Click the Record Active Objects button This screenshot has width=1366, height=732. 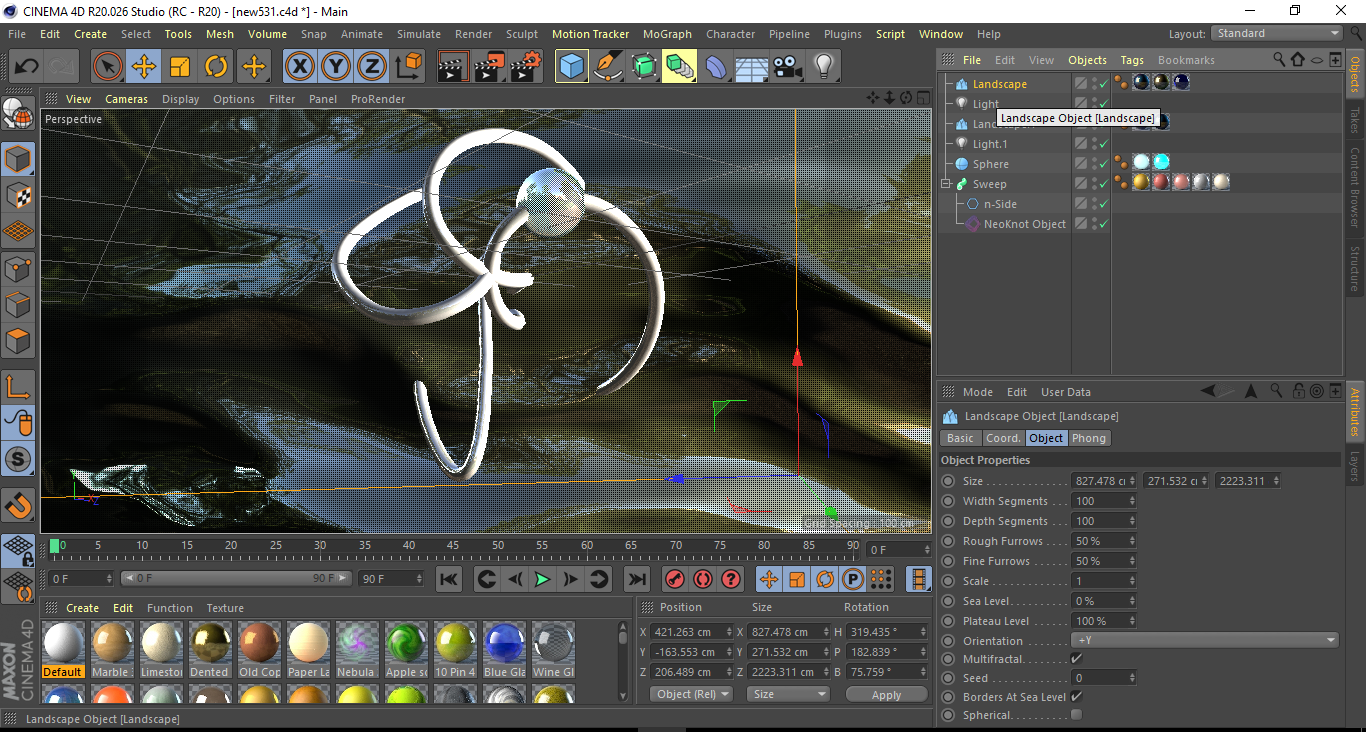pos(675,579)
